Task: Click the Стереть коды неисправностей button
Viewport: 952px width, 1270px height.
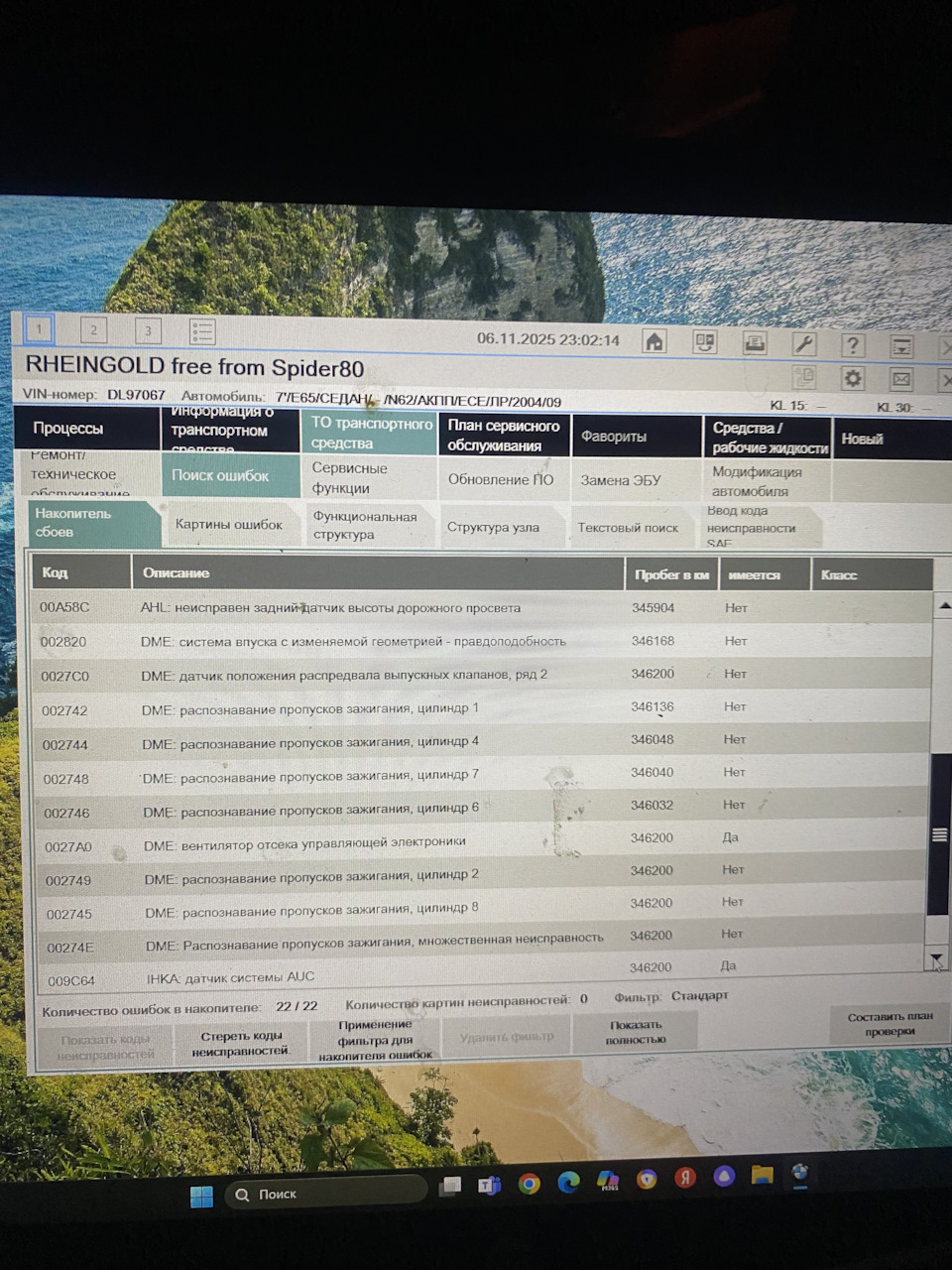Action: tap(240, 1043)
